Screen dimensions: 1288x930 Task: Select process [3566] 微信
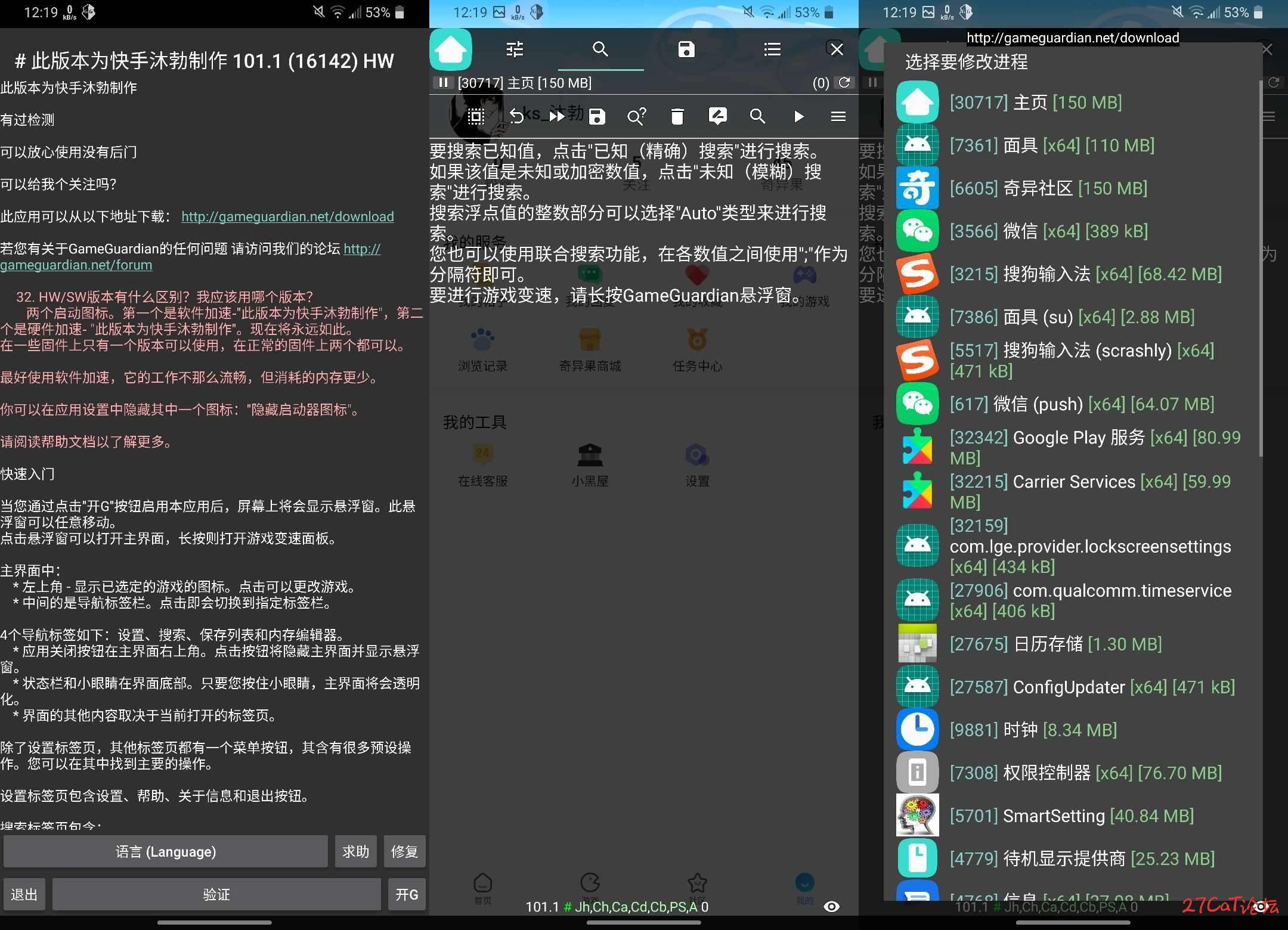pyautogui.click(x=1073, y=231)
